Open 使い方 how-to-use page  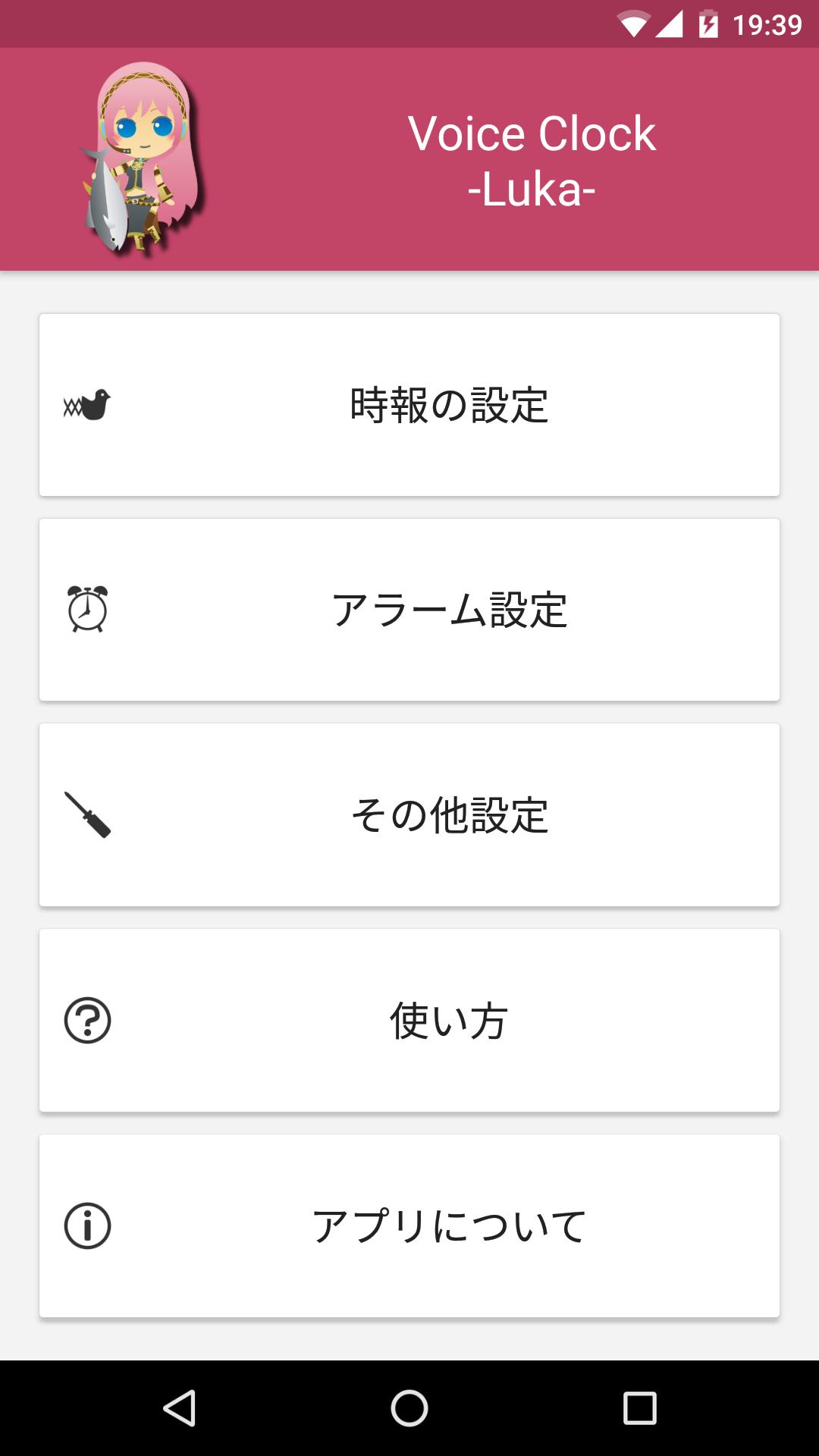pos(409,1020)
